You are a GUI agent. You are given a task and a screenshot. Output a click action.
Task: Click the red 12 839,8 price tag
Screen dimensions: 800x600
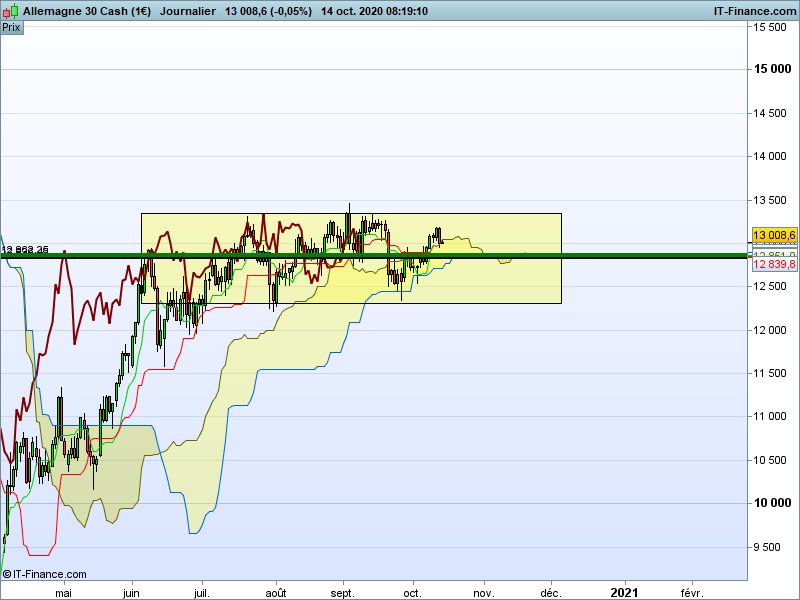(x=774, y=264)
